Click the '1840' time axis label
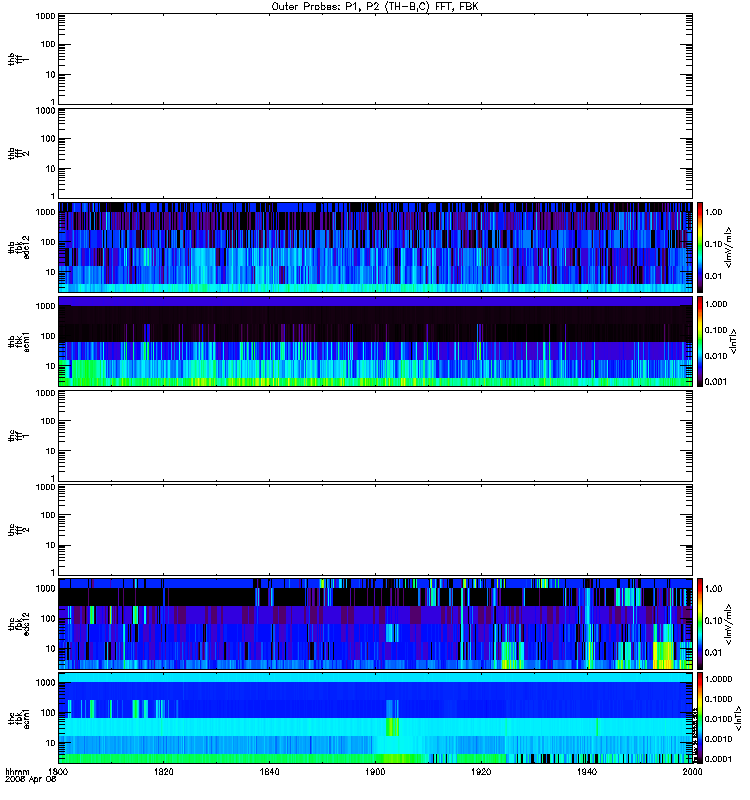The height and width of the screenshot is (800, 750). tap(269, 772)
